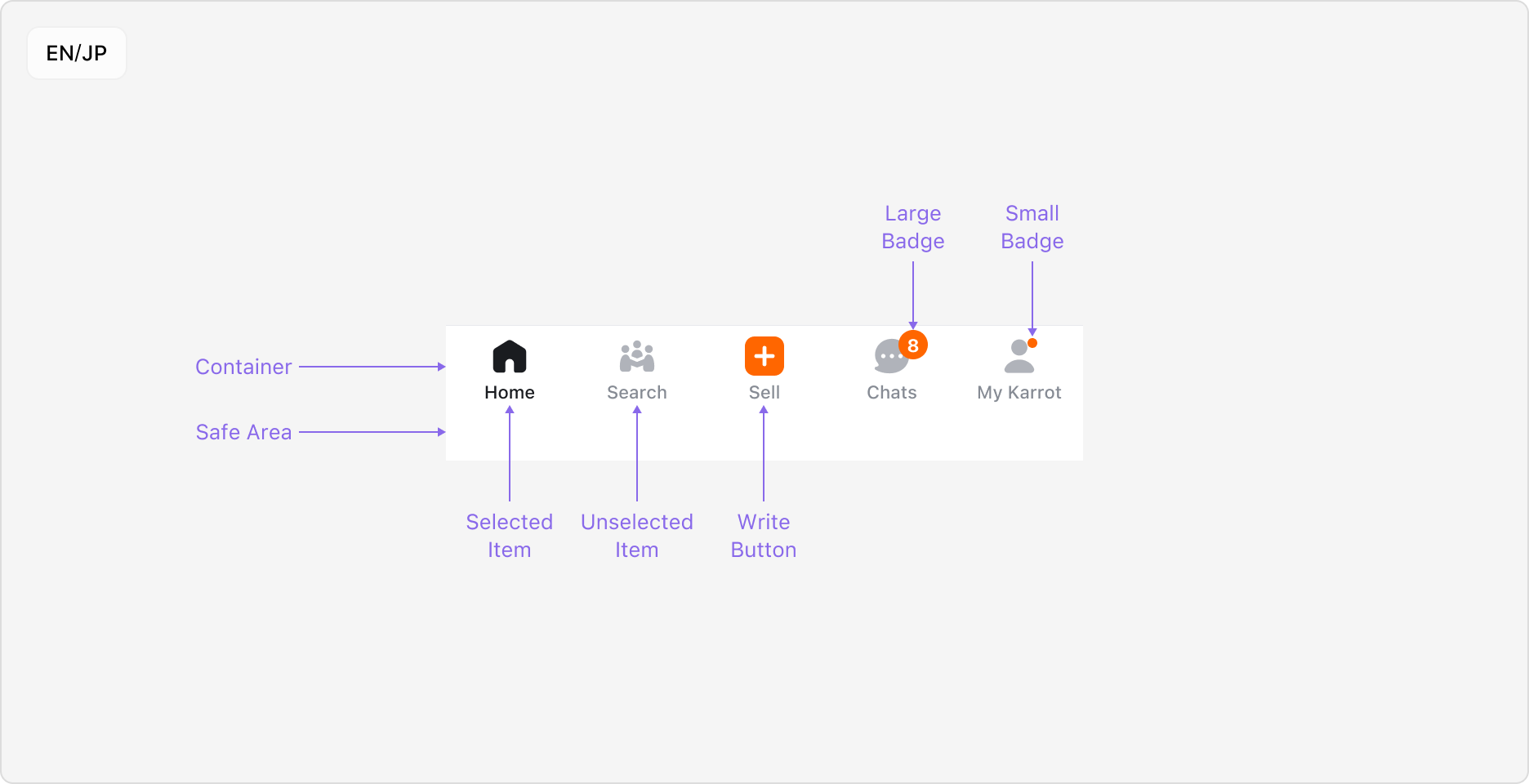The width and height of the screenshot is (1529, 784).
Task: Click the orange badge showing 8
Action: [x=912, y=345]
